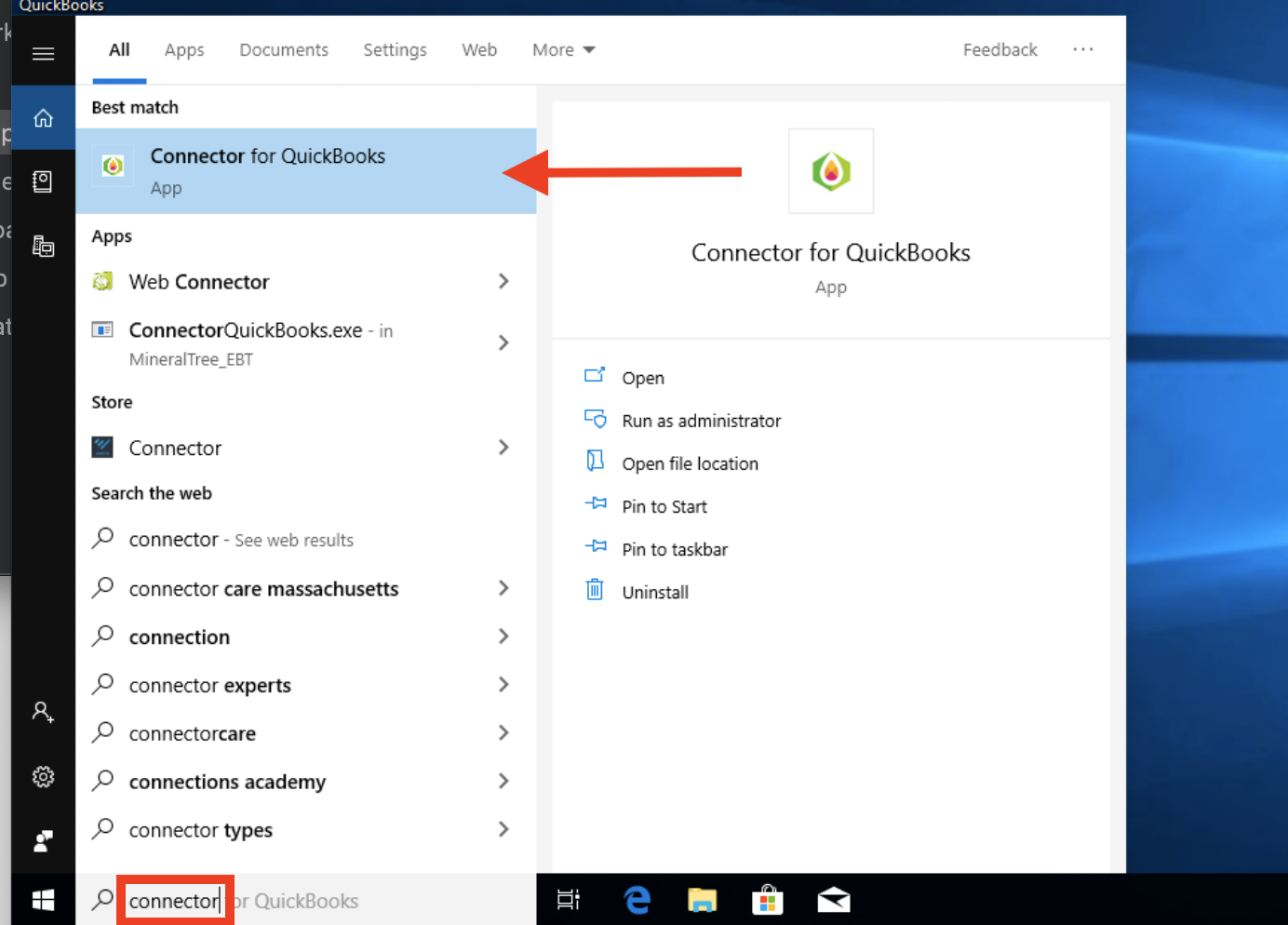Expand the connection suggestion chevron
This screenshot has height=925, width=1288.
pos(503,637)
